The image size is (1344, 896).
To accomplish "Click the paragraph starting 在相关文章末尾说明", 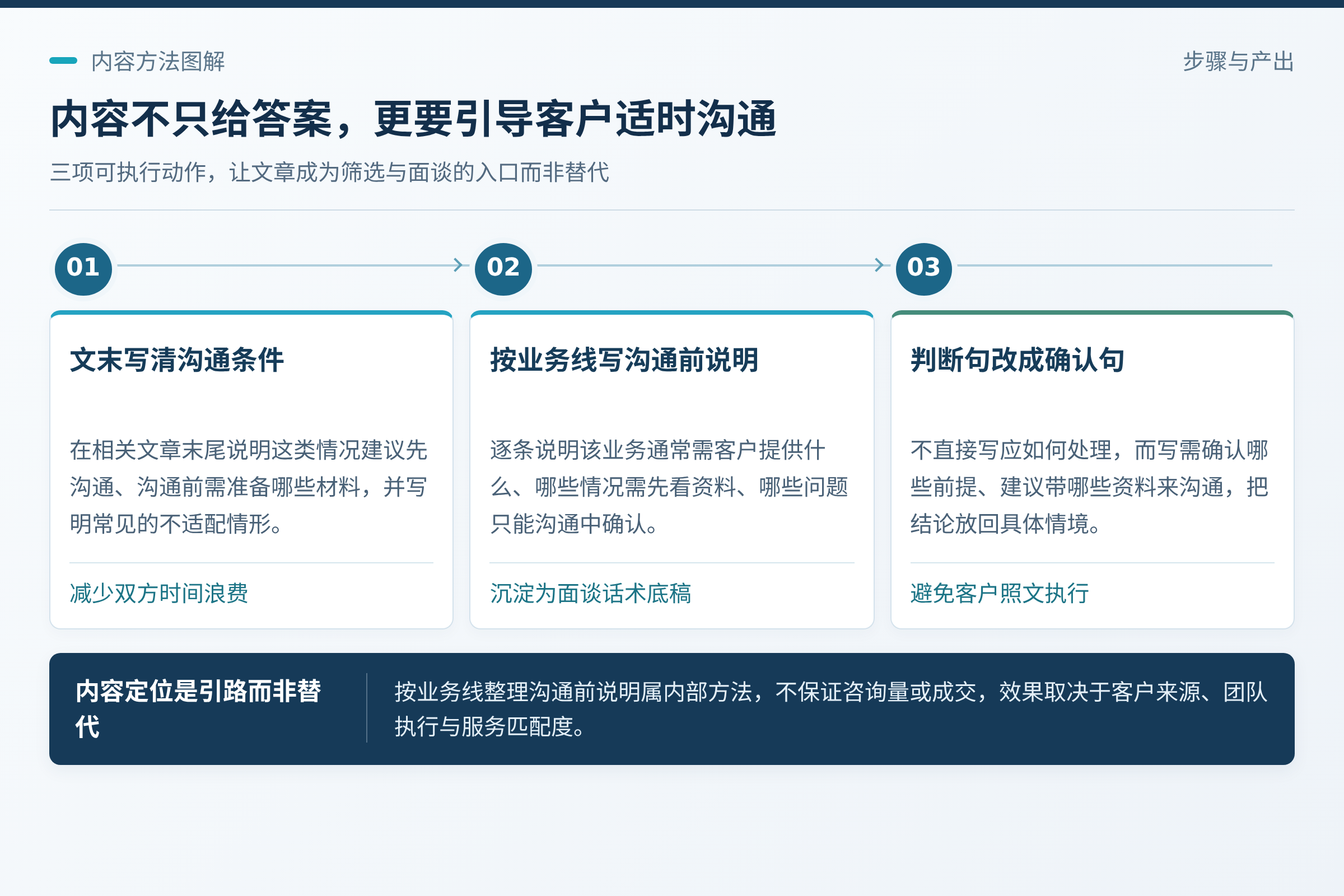I will click(x=249, y=487).
